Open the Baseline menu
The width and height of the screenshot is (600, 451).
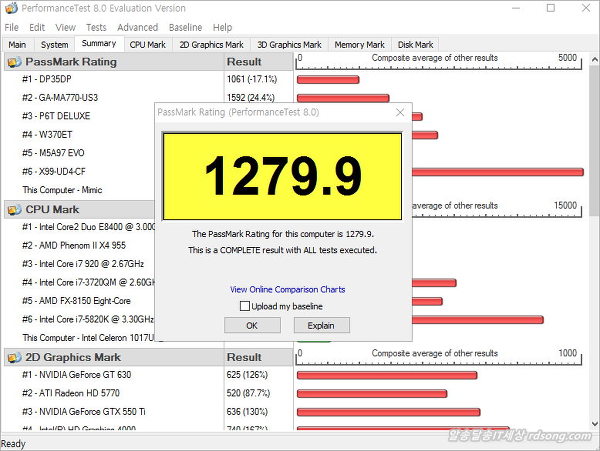click(x=186, y=28)
